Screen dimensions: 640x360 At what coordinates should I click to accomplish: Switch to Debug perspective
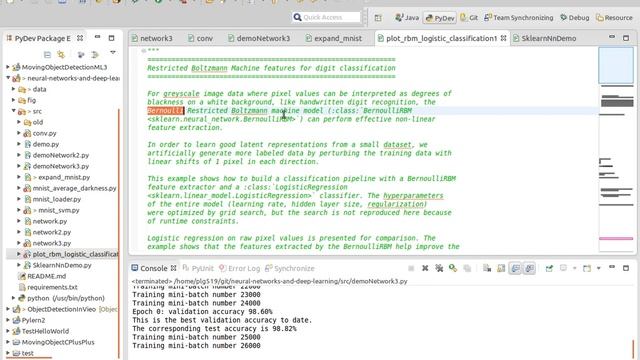(x=575, y=18)
